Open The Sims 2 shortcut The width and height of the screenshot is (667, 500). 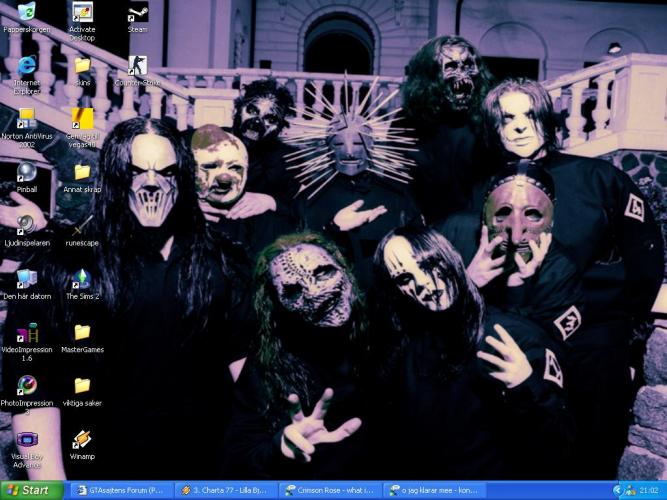click(82, 279)
